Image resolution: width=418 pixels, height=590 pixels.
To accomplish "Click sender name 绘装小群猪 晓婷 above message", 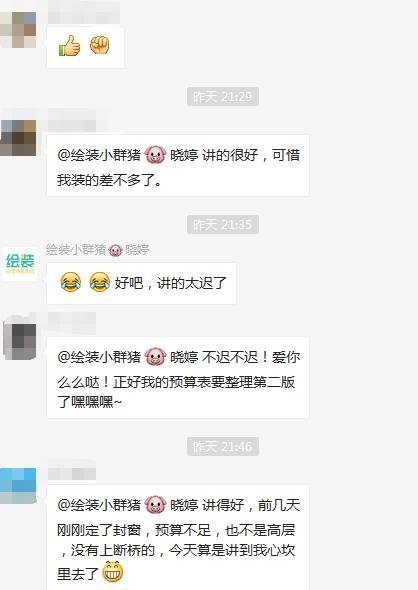I will coord(98,250).
